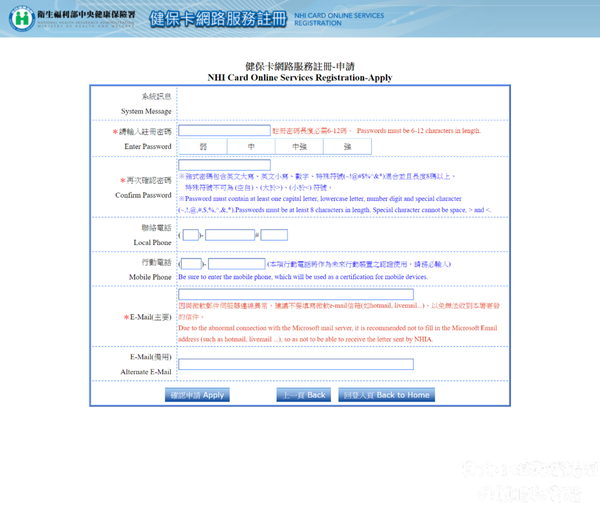Click the NHI administration logo icon

[x=22, y=18]
